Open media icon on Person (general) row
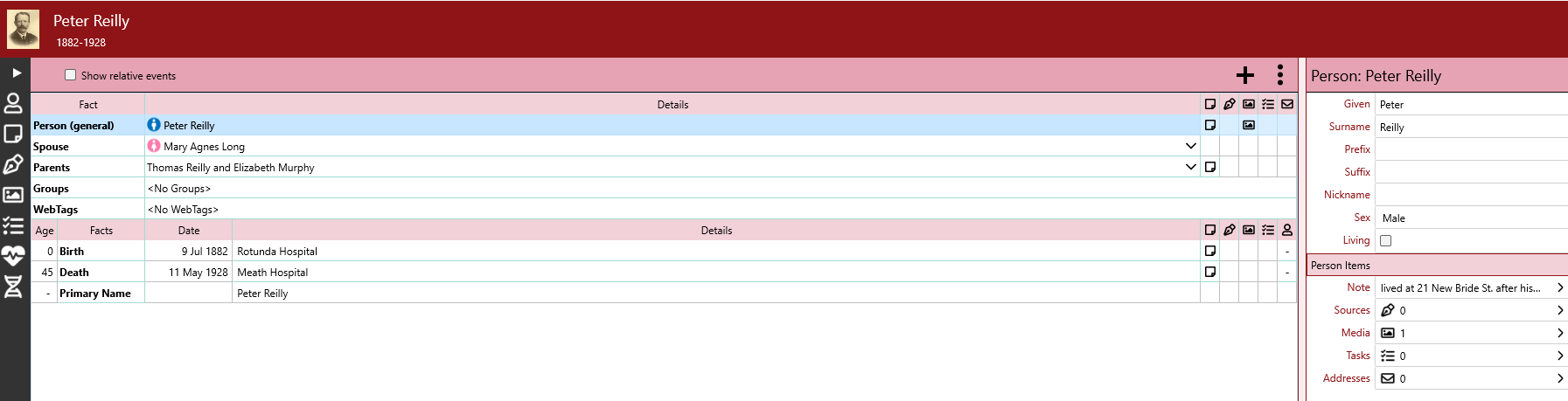 (1249, 125)
